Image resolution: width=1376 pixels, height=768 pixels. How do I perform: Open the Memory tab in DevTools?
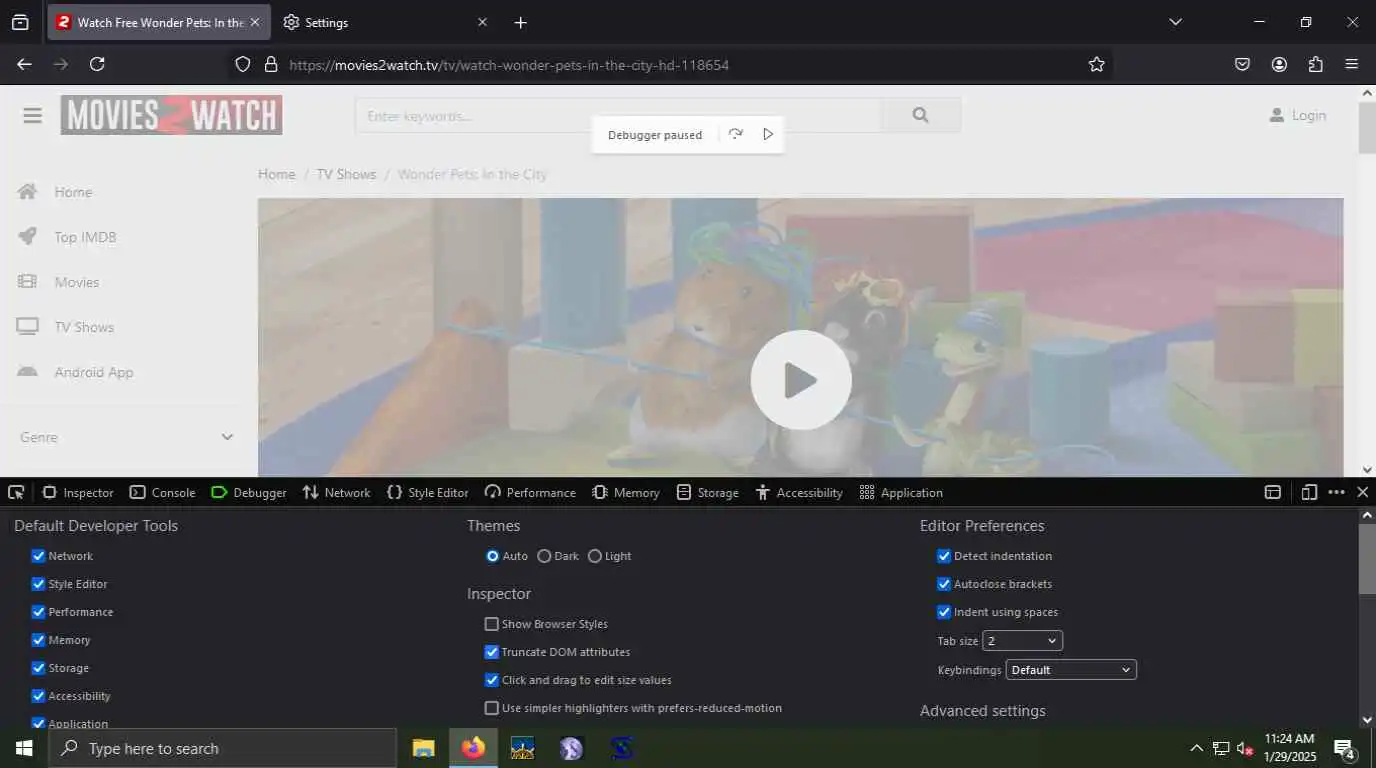625,492
